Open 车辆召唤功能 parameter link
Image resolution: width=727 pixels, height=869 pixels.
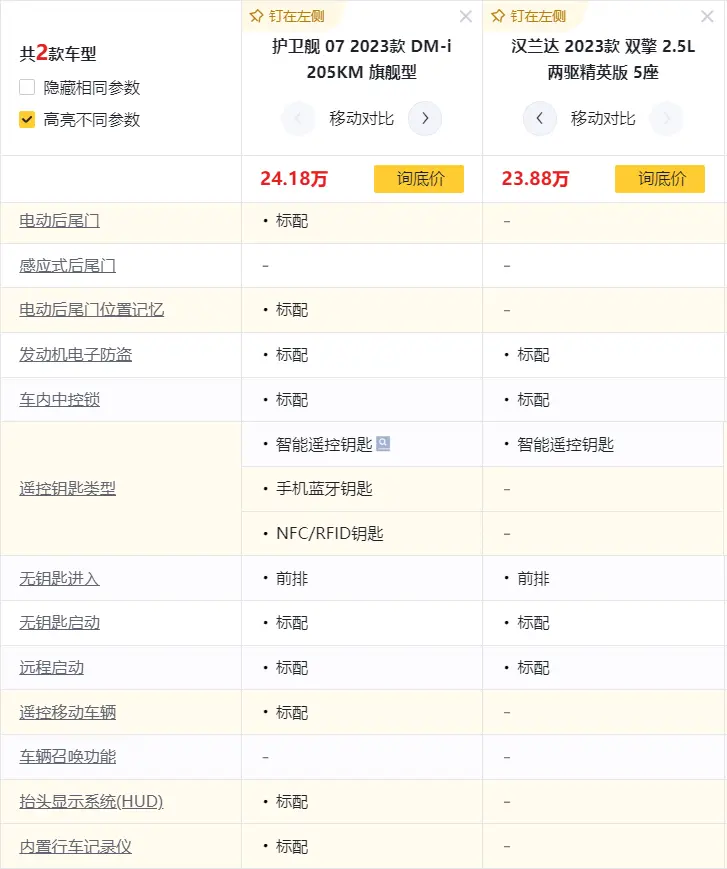coord(68,757)
